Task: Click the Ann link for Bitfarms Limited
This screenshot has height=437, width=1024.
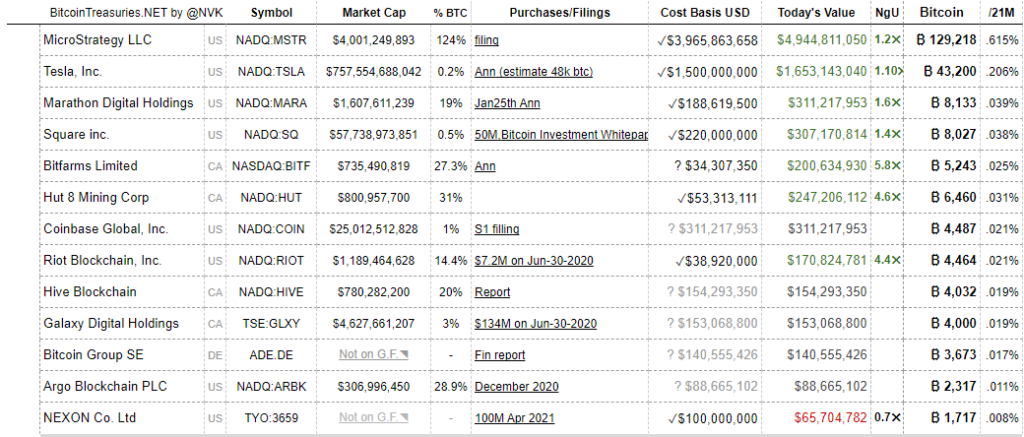Action: (x=485, y=166)
